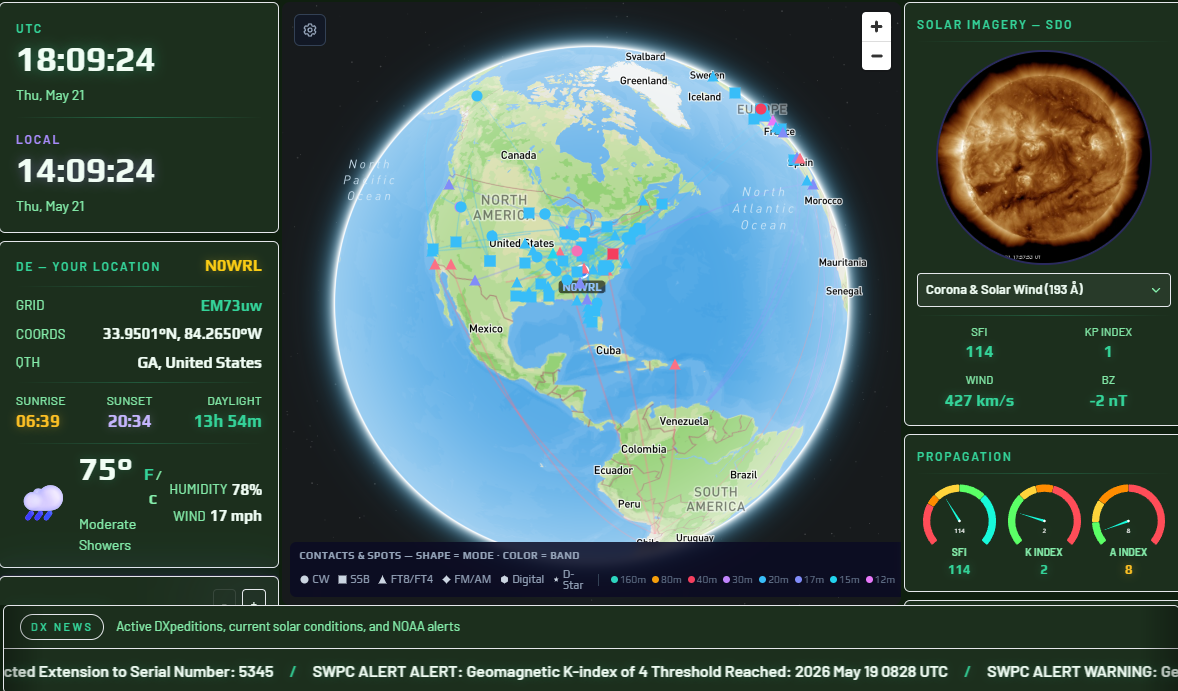The height and width of the screenshot is (691, 1178).
Task: Click the sunset time 20:34
Action: coord(129,421)
